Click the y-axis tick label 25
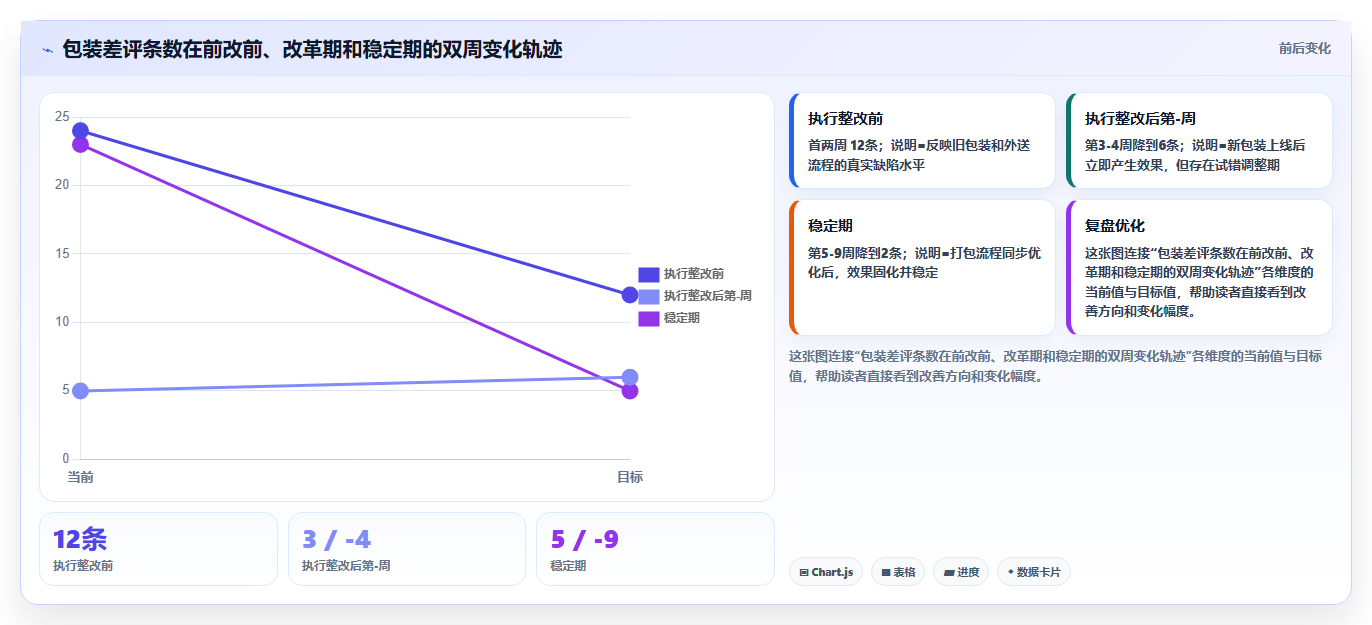Viewport: 1372px width, 625px height. click(62, 117)
